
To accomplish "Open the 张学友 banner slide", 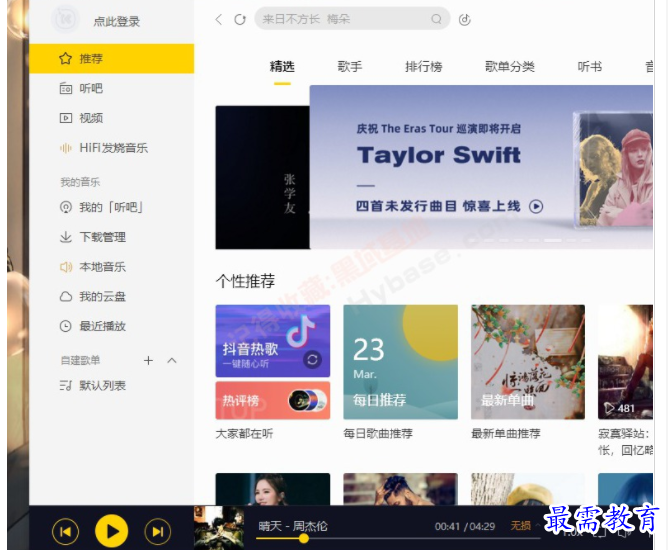I will [262, 177].
